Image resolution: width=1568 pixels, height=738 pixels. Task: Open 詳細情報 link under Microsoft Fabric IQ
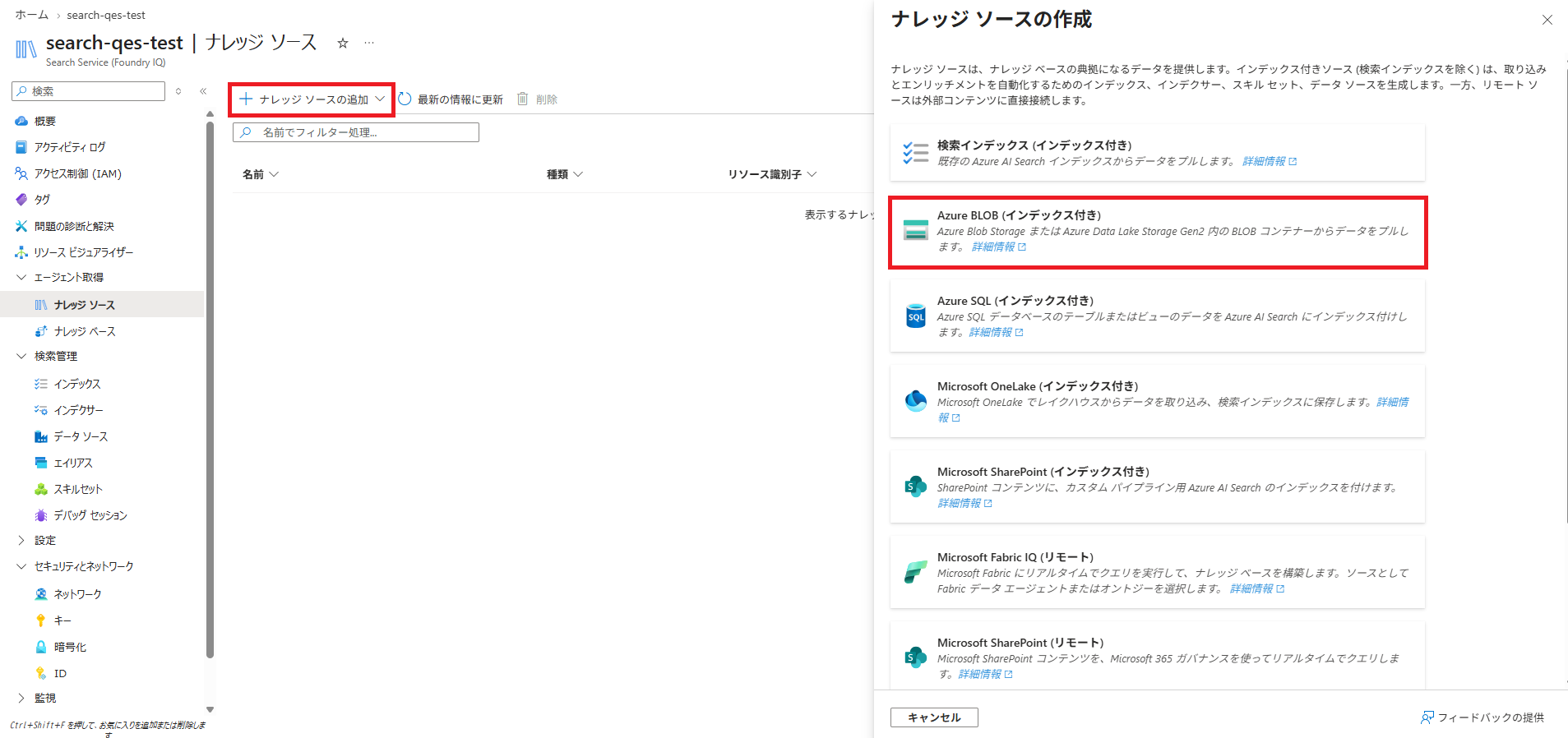tap(1257, 588)
